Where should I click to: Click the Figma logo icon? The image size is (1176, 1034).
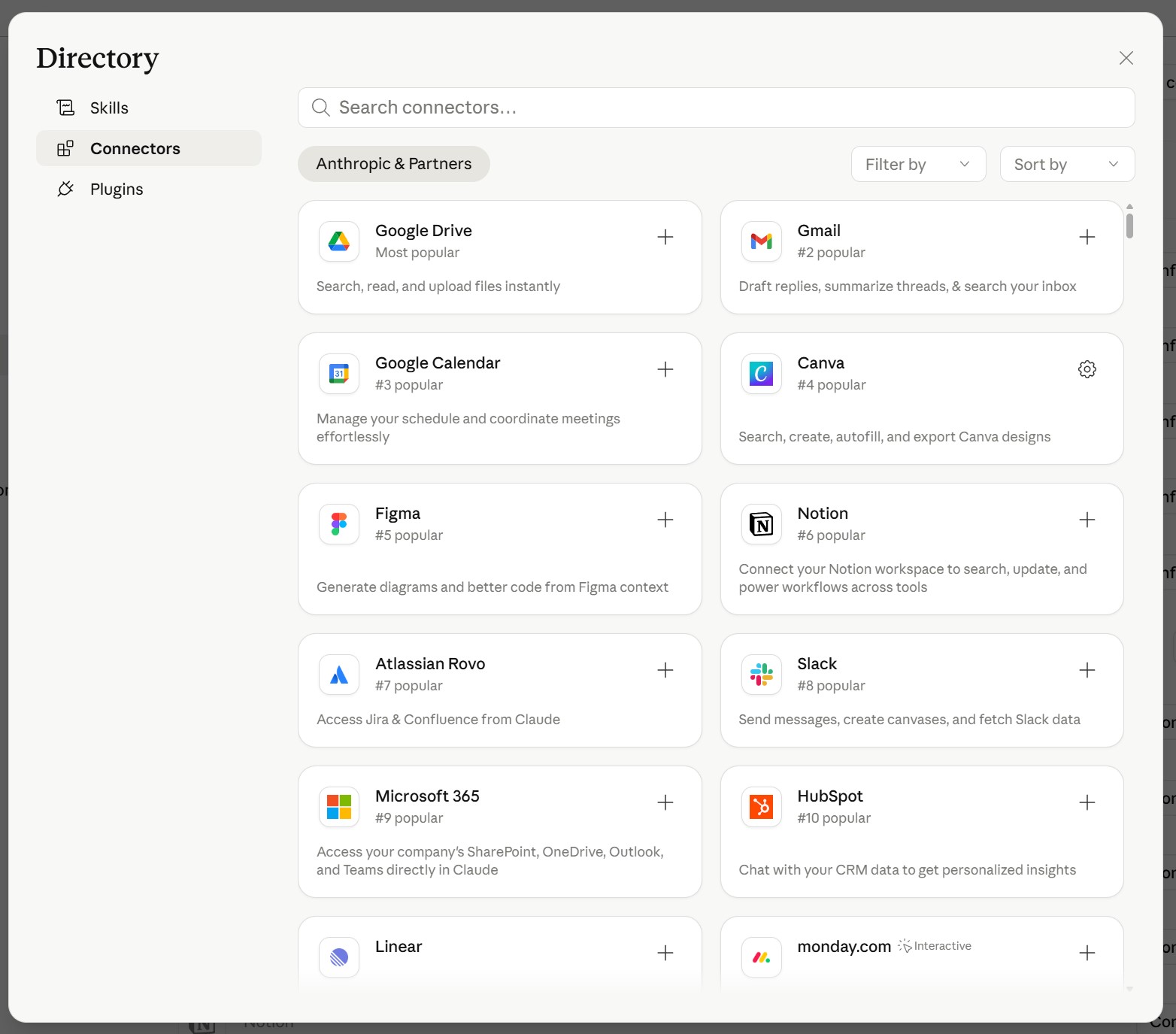(x=339, y=524)
